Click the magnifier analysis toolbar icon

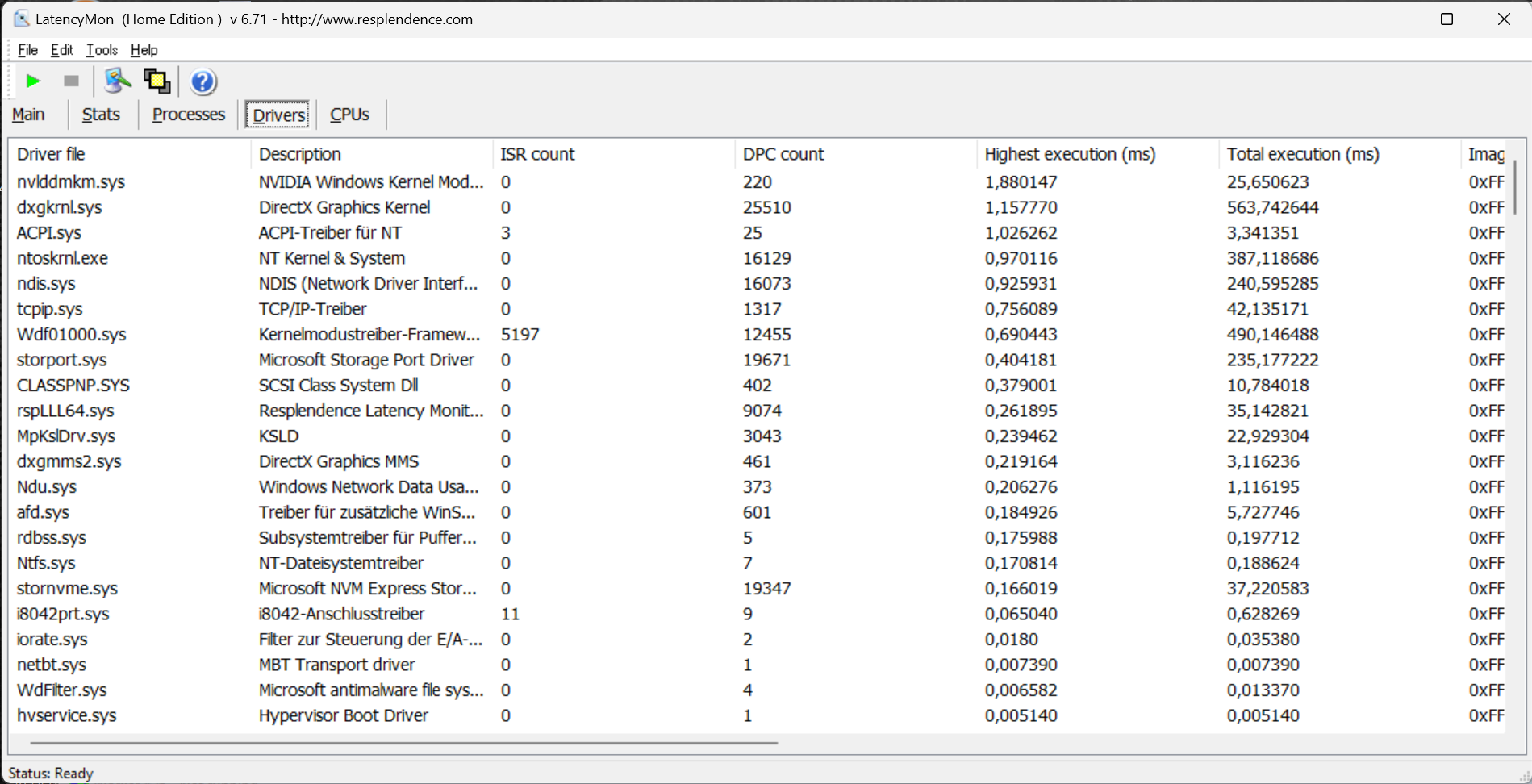(x=118, y=81)
